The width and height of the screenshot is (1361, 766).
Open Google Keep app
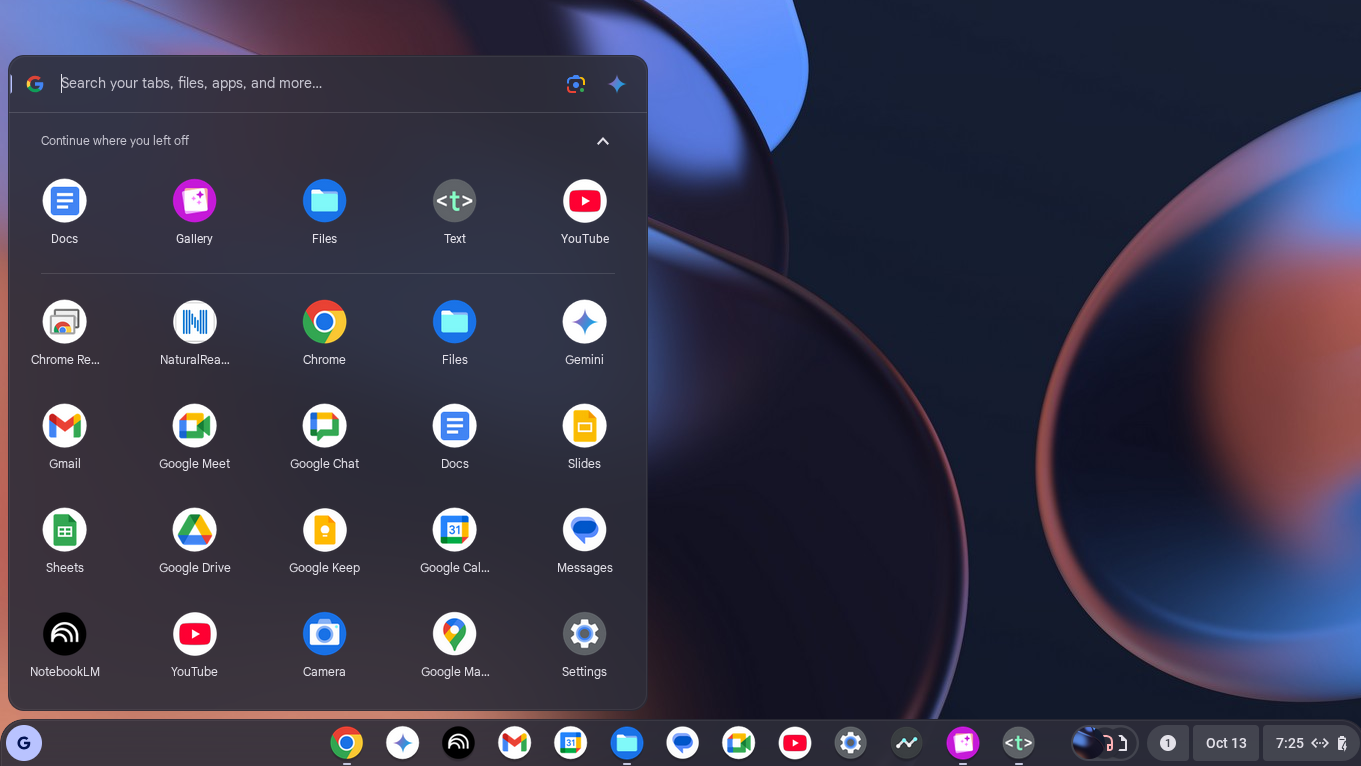tap(324, 530)
